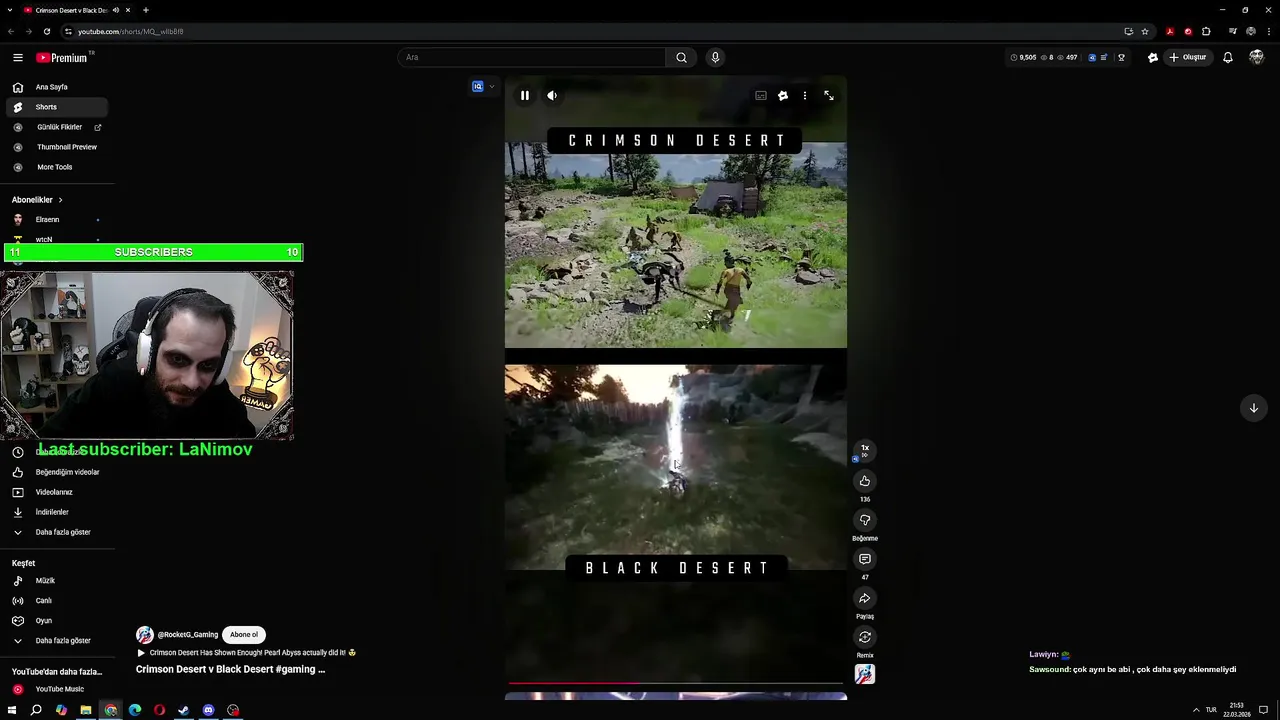
Task: Remix this Short
Action: tap(865, 637)
